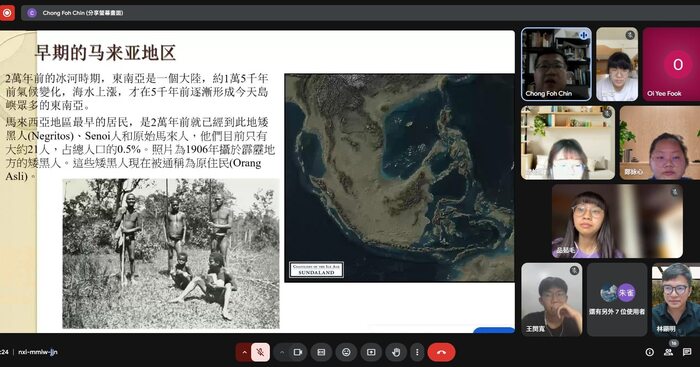Click the recording indicator icon
700x367 pixels.
tap(7, 13)
